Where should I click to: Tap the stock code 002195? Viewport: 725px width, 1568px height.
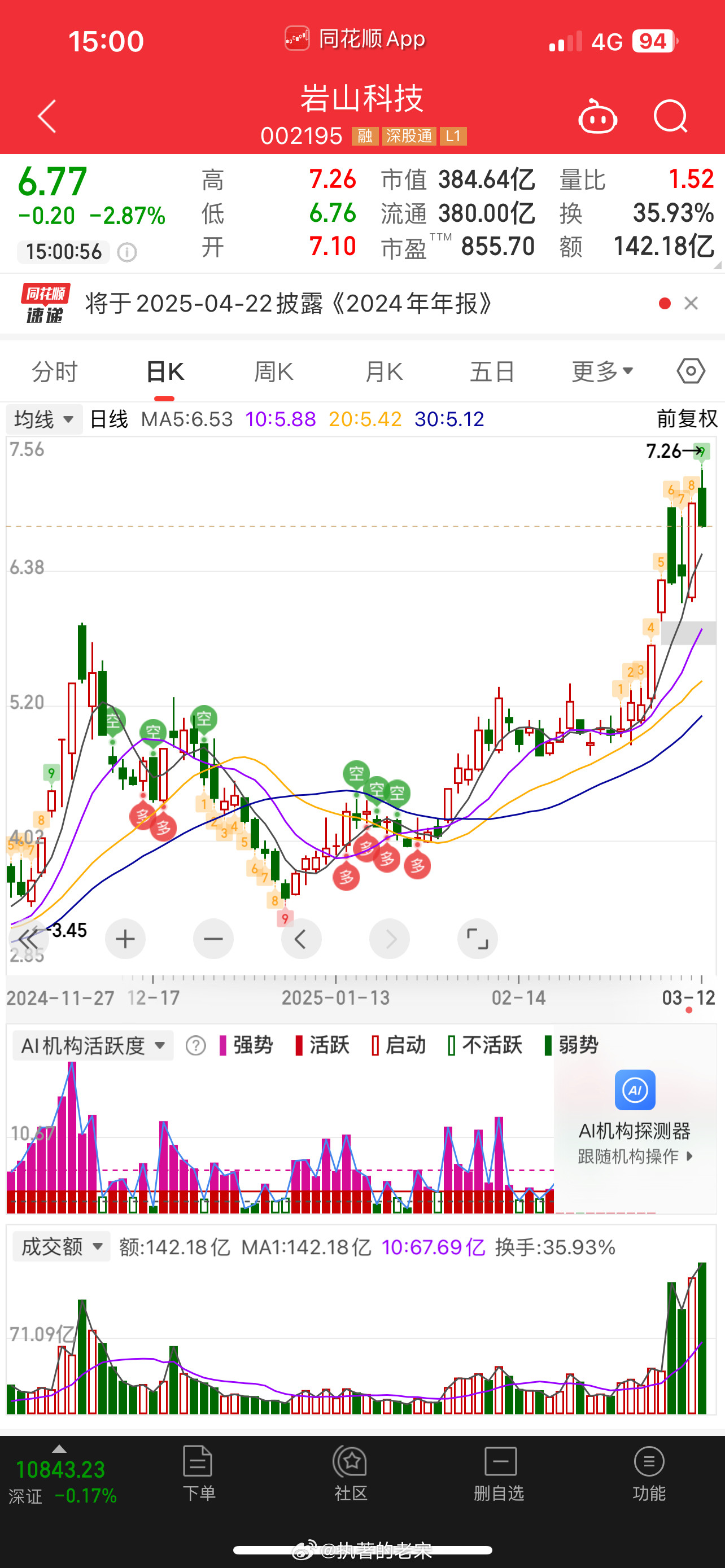pos(302,135)
